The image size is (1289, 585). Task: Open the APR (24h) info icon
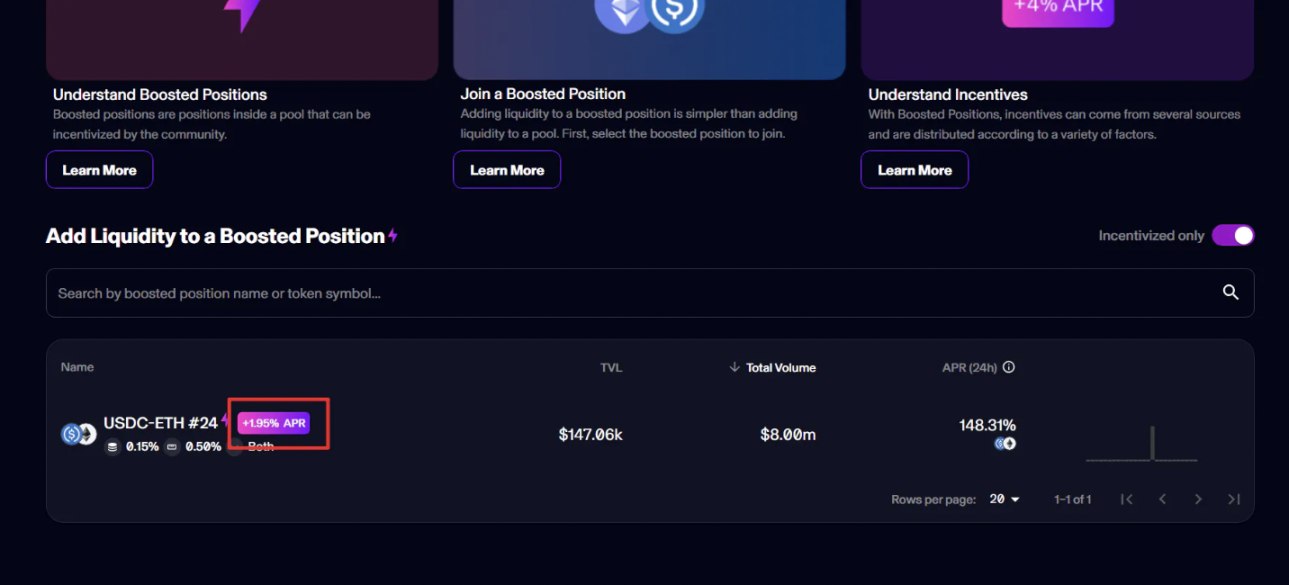(1009, 367)
